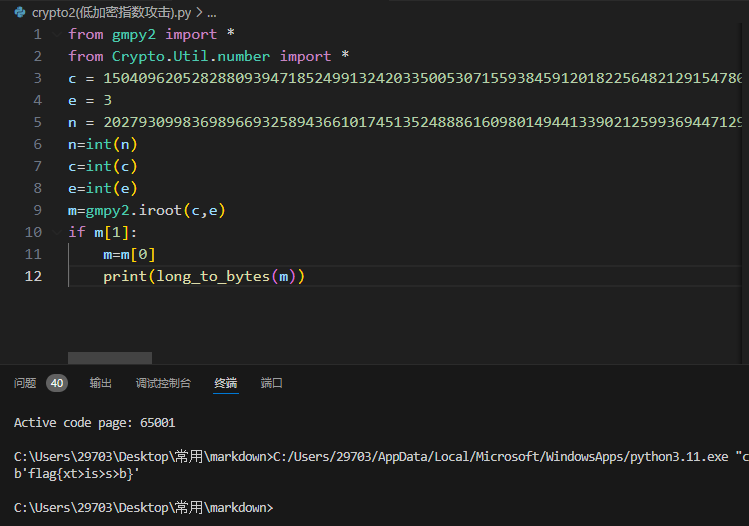The height and width of the screenshot is (526, 749).
Task: Select the 终端 (Terminal) tab
Action: (226, 383)
